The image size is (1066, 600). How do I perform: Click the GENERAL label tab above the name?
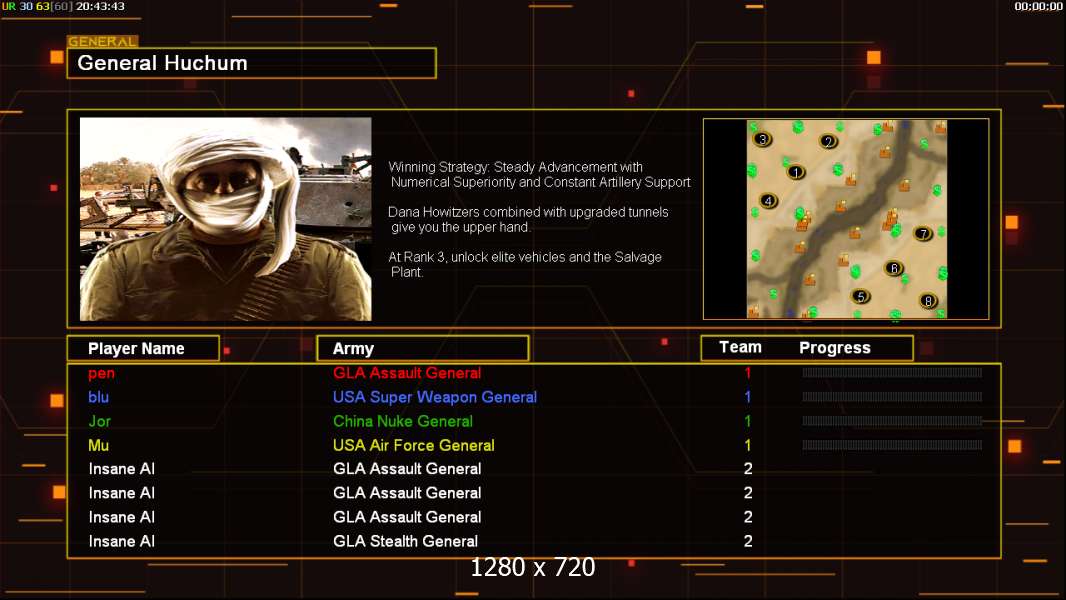coord(102,41)
